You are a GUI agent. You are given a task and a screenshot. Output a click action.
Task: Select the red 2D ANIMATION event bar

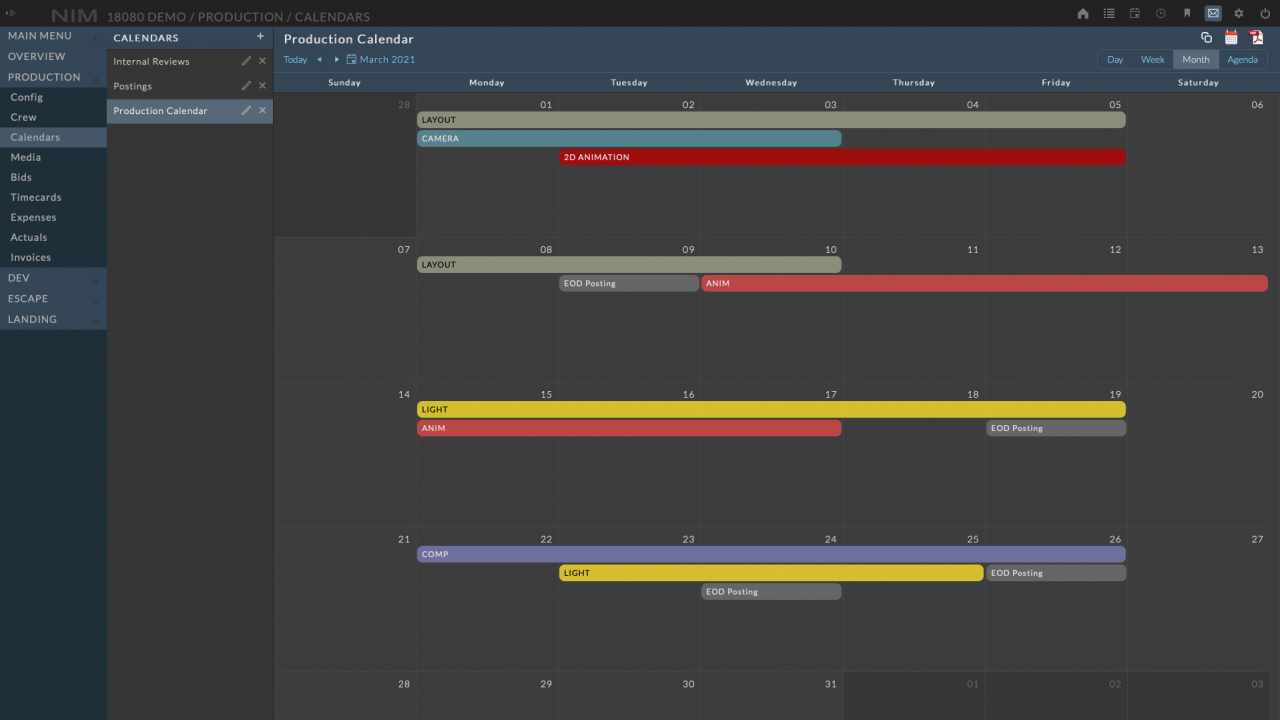842,157
